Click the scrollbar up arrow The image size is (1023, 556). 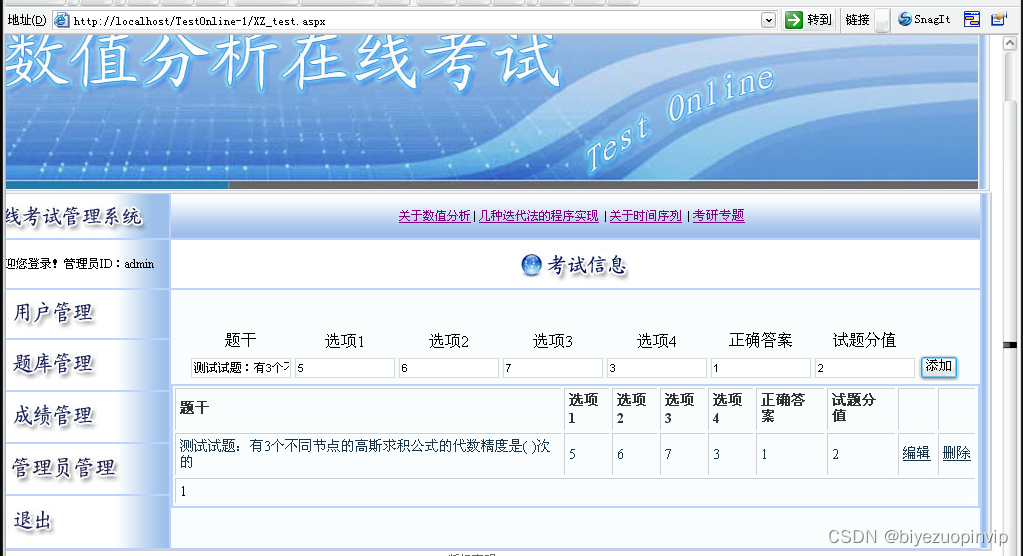[1010, 44]
